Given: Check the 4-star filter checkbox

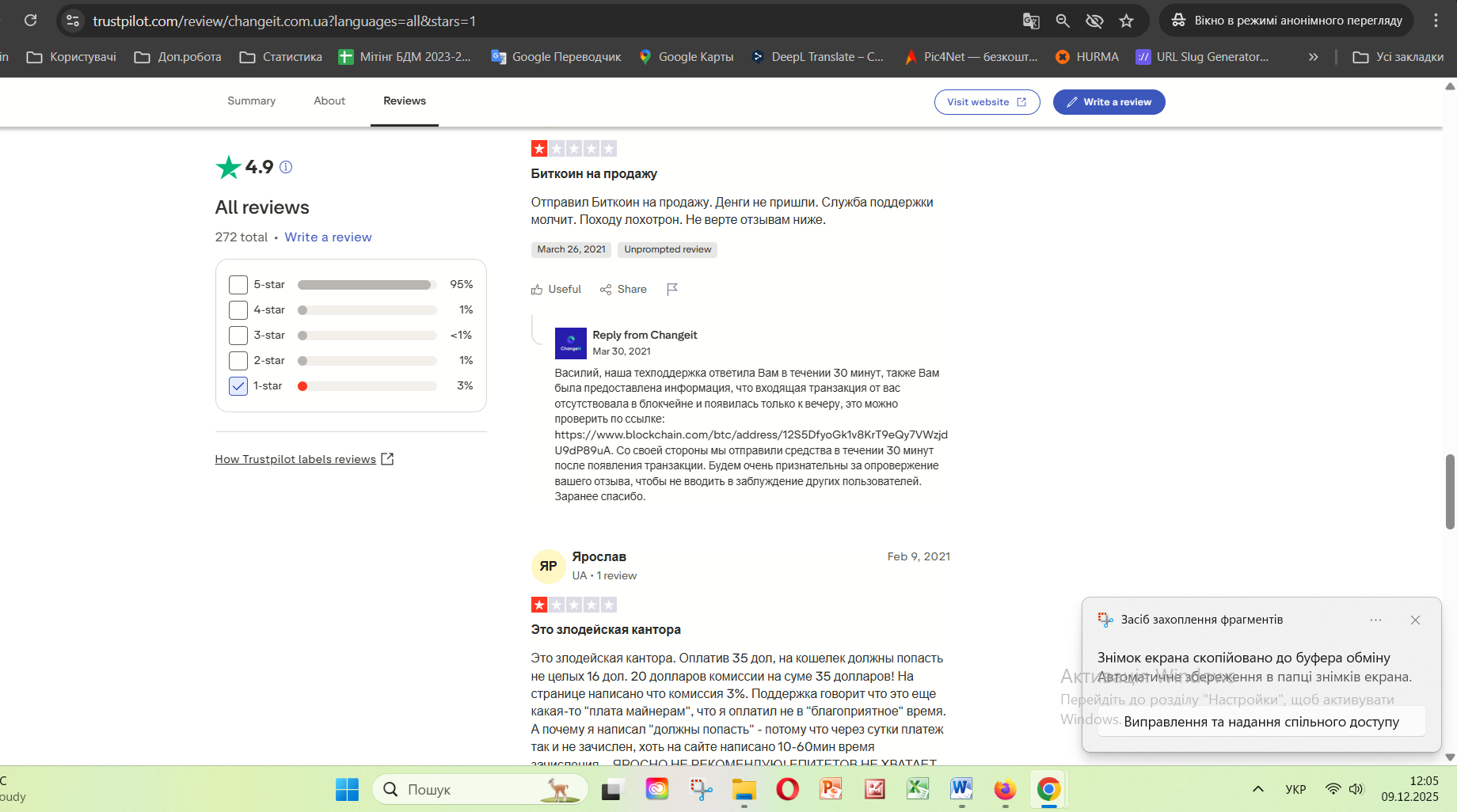Looking at the screenshot, I should 238,310.
